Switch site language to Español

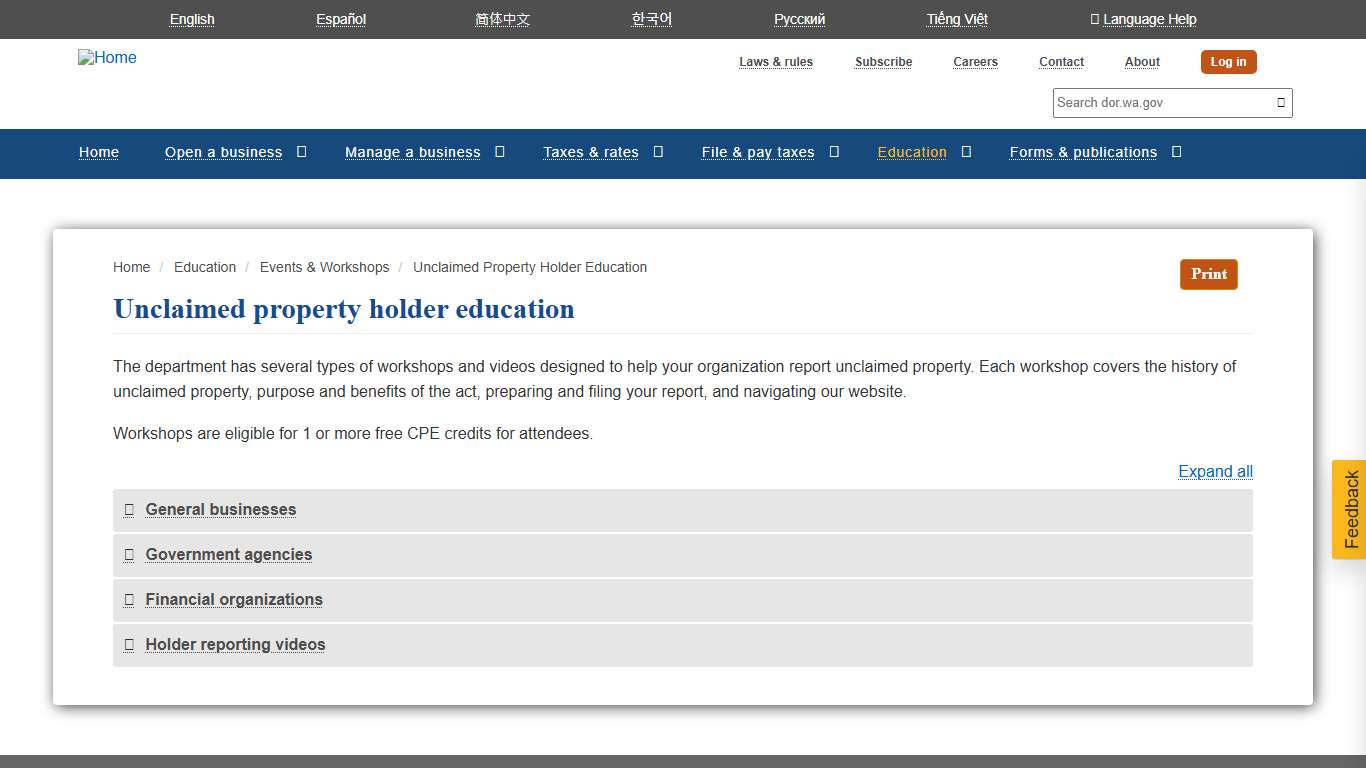[341, 19]
